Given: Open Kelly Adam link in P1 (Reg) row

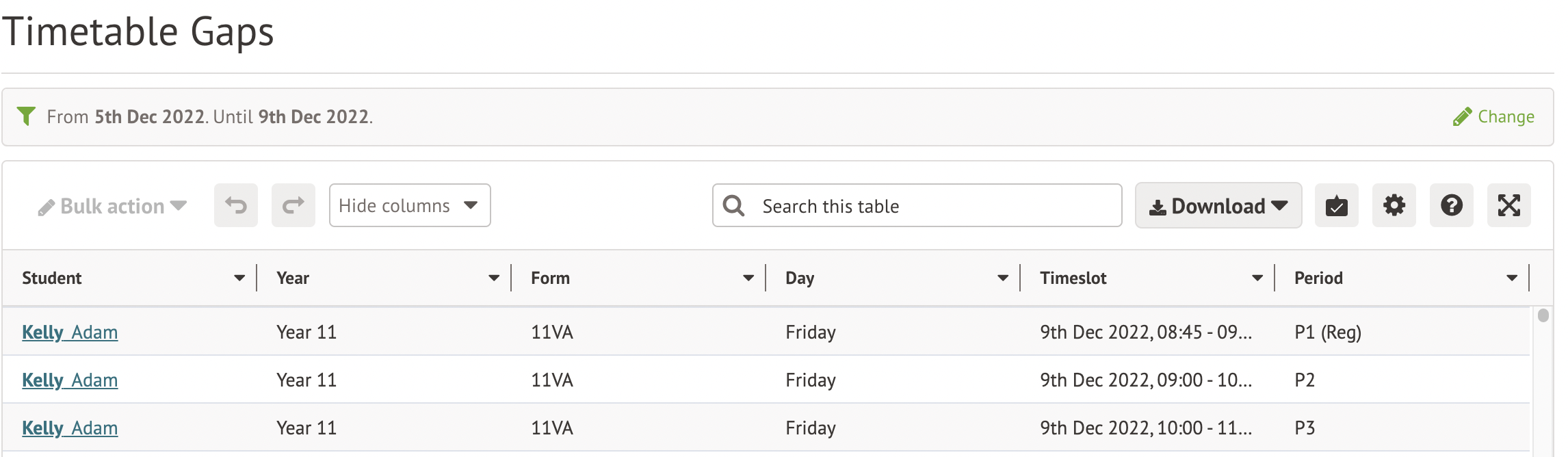Looking at the screenshot, I should pos(70,332).
